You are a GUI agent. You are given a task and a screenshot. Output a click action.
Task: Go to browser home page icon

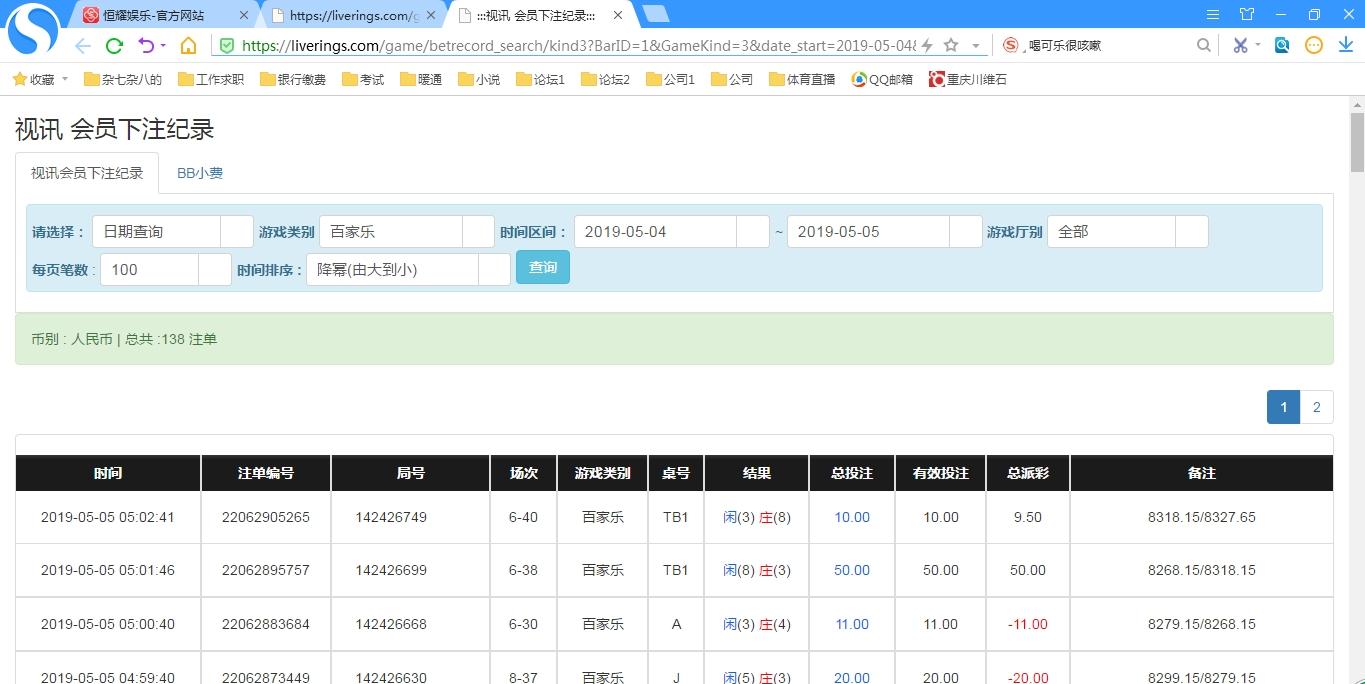(188, 45)
